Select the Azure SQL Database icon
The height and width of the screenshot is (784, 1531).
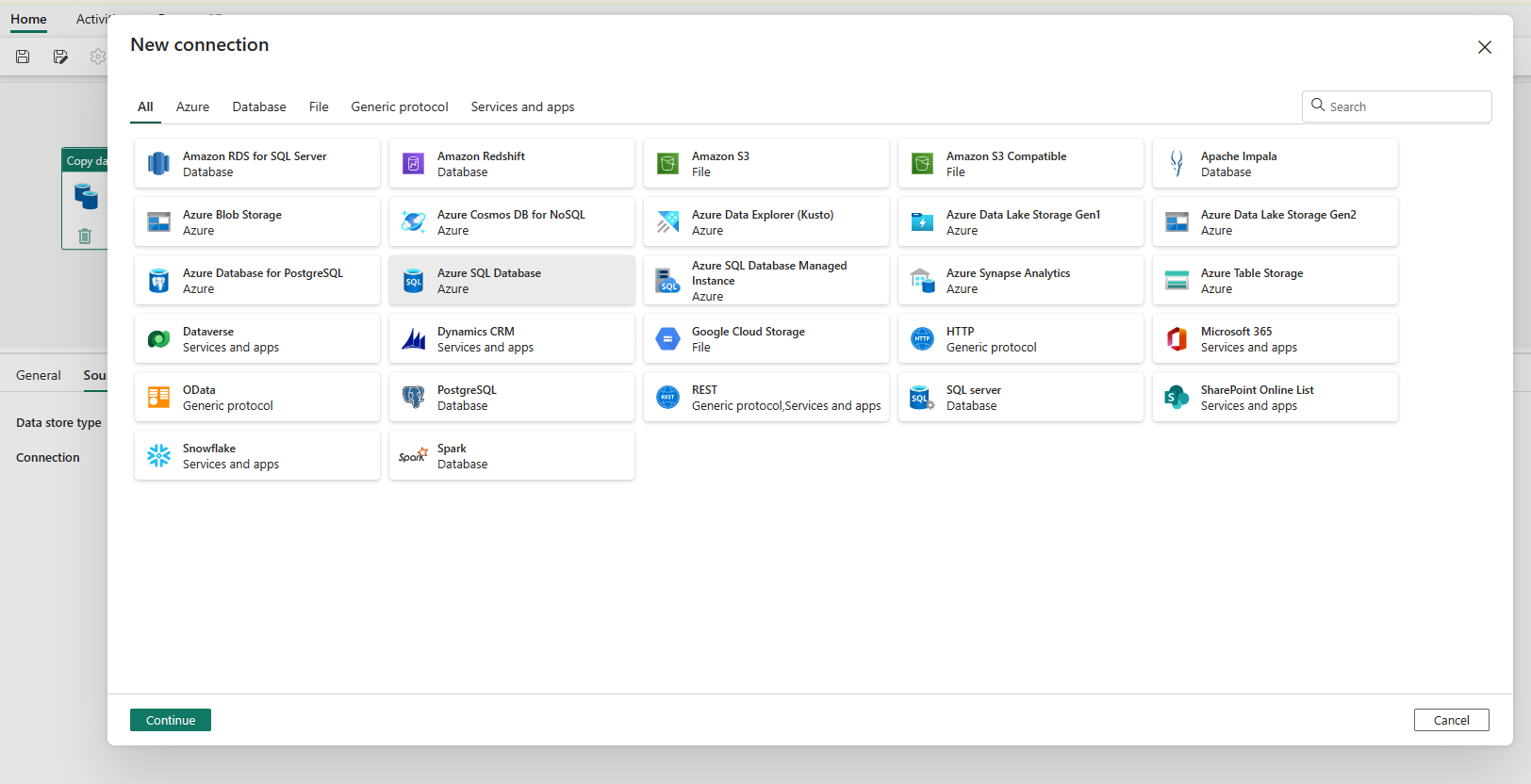(413, 281)
